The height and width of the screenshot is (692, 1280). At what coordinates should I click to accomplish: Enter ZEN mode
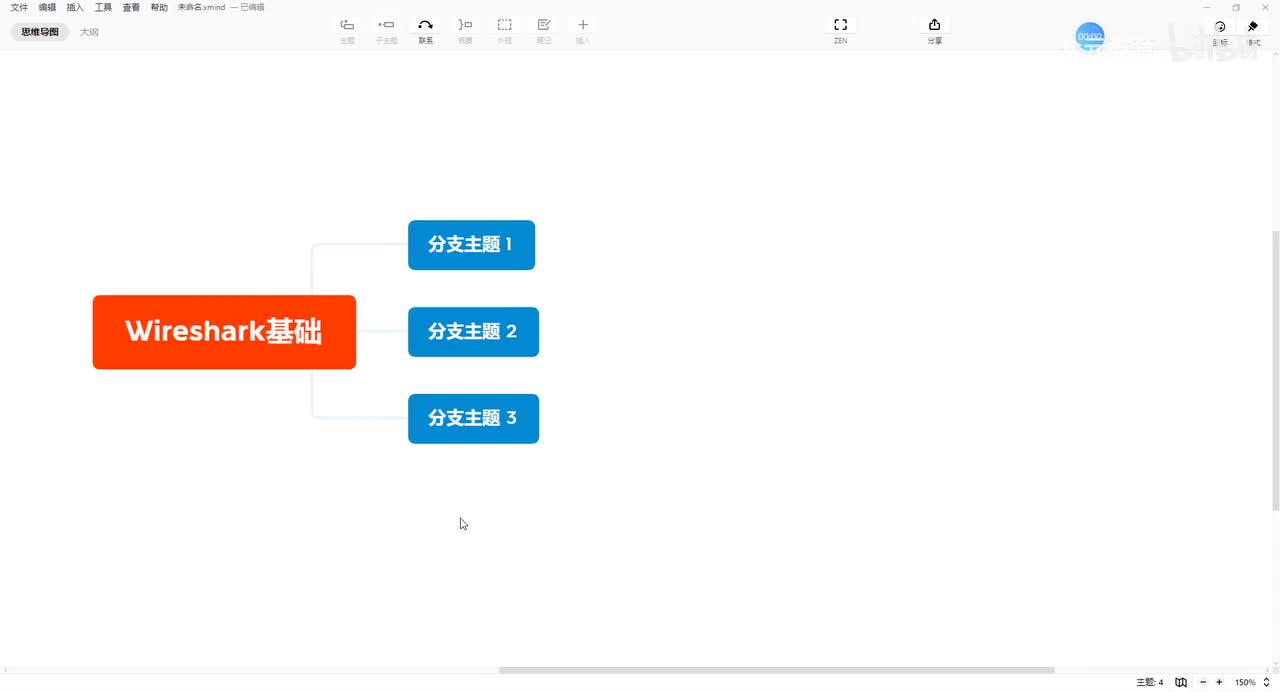point(840,25)
